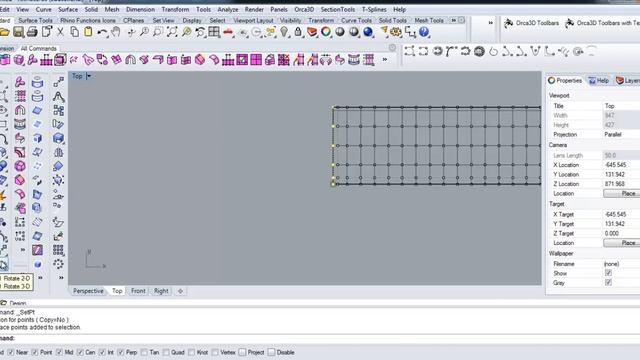Click the pink sphere icon in left sidebar
Screen dimensions: 640x360
pos(20,166)
